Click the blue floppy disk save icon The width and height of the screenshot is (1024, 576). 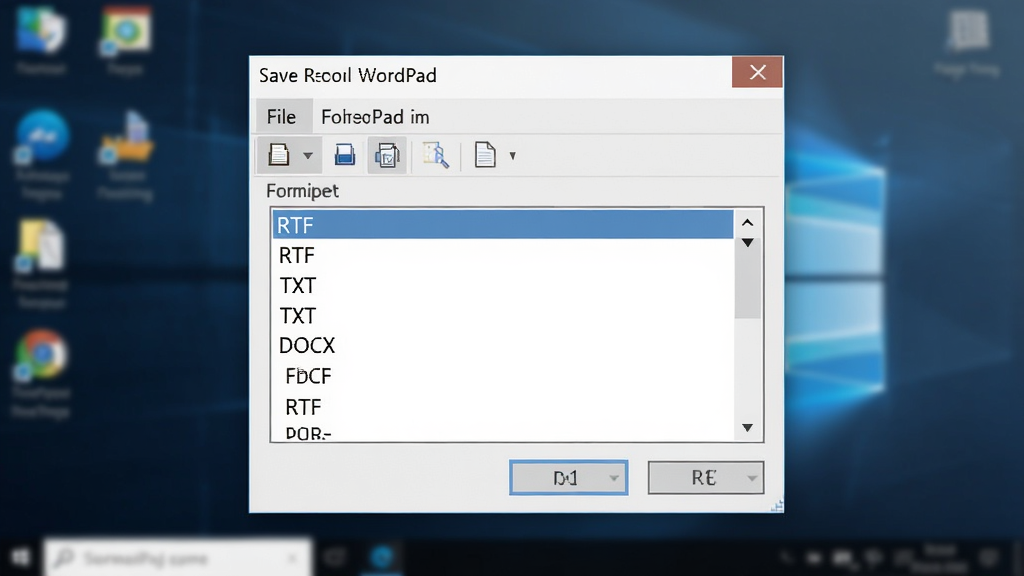point(345,155)
